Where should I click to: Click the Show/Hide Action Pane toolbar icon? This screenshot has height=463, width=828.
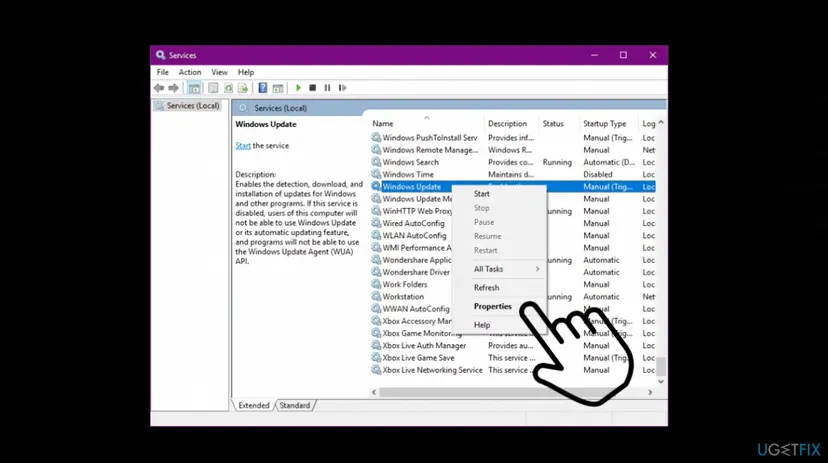click(278, 88)
